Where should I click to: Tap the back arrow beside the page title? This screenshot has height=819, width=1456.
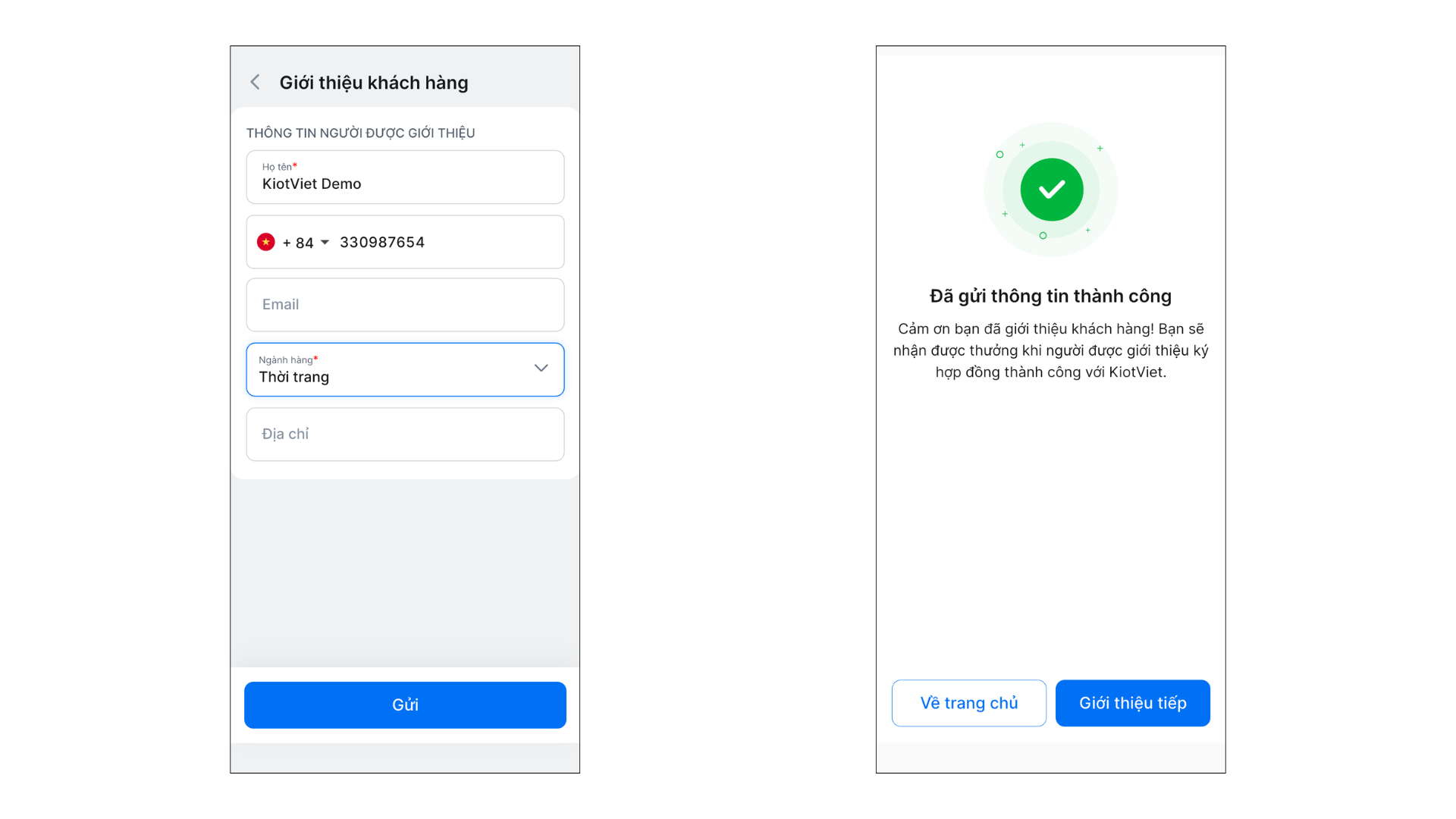click(x=256, y=82)
